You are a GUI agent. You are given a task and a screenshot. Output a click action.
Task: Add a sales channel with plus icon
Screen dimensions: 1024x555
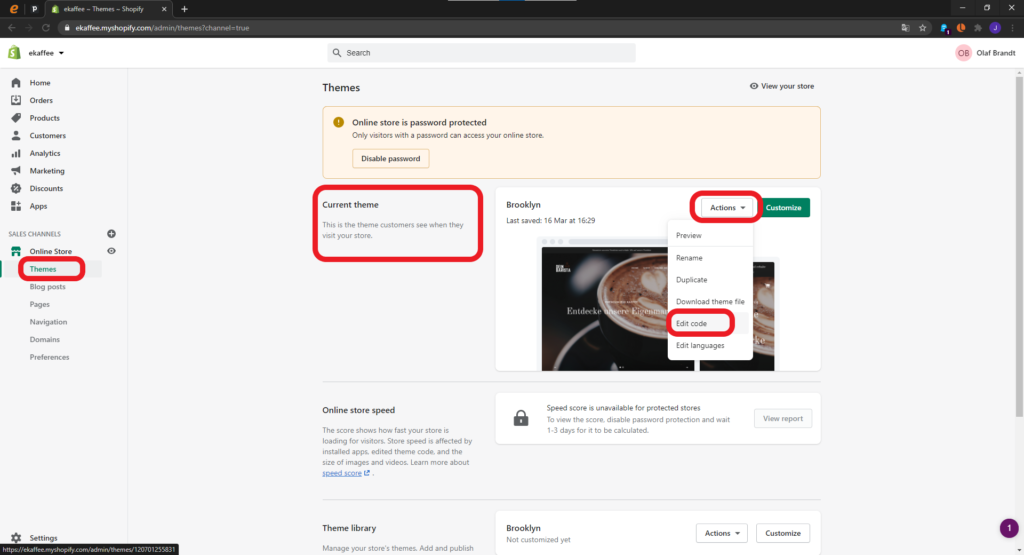[111, 234]
